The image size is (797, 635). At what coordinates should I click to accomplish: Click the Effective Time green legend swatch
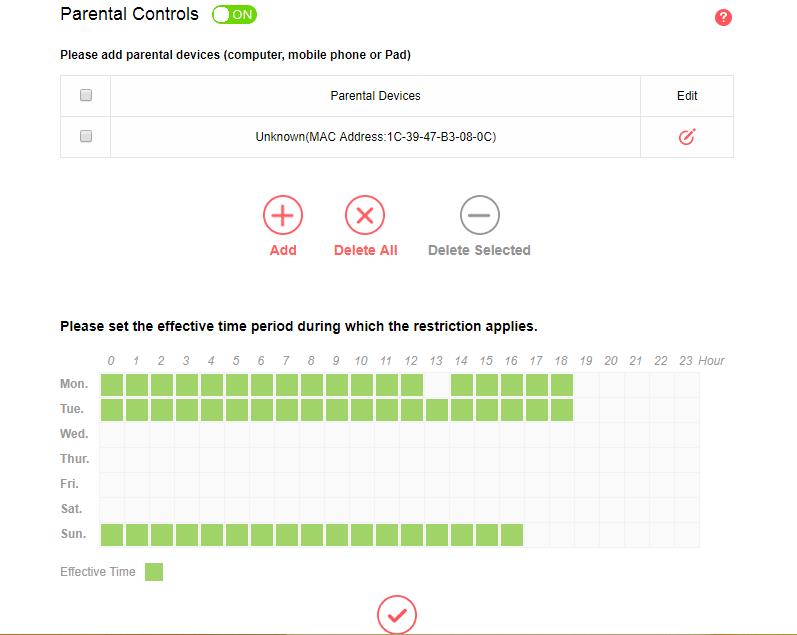pyautogui.click(x=154, y=572)
